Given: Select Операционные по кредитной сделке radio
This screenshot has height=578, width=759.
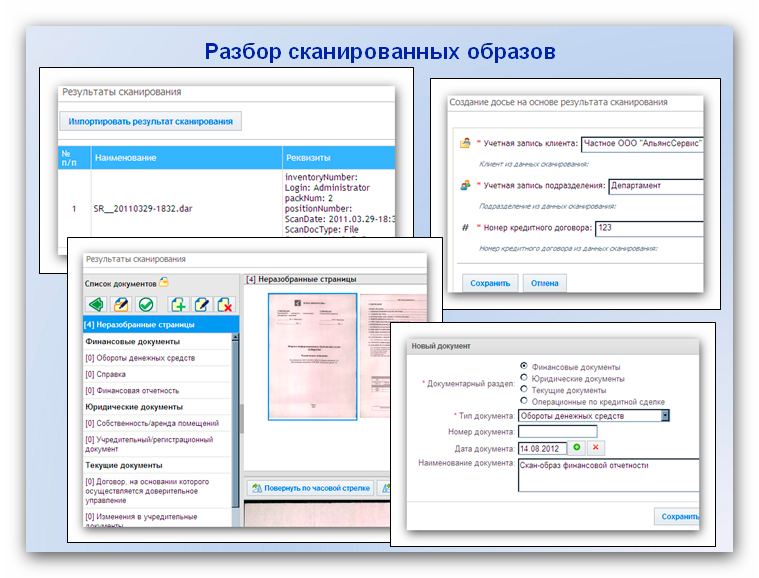Looking at the screenshot, I should point(524,400).
